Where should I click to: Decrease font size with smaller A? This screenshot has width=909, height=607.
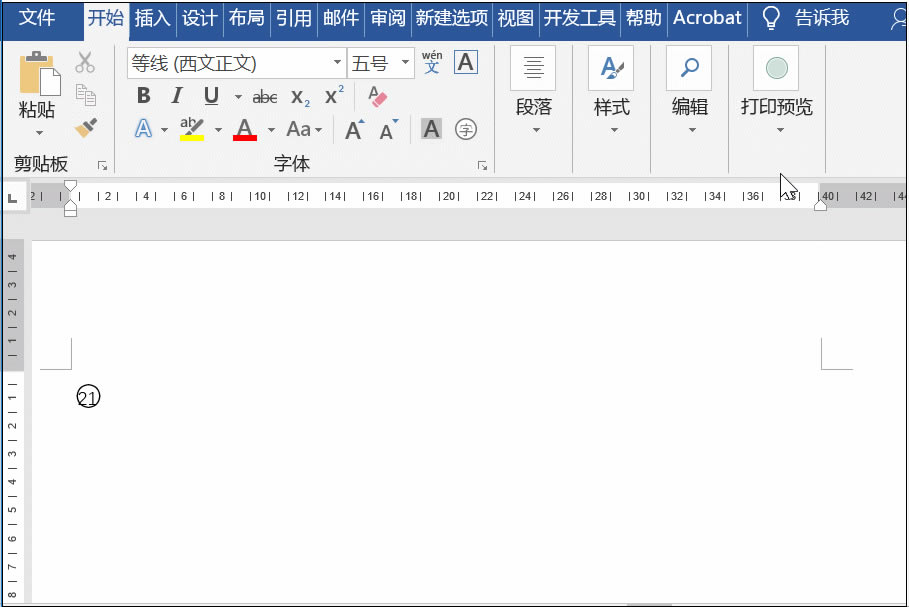pos(388,130)
